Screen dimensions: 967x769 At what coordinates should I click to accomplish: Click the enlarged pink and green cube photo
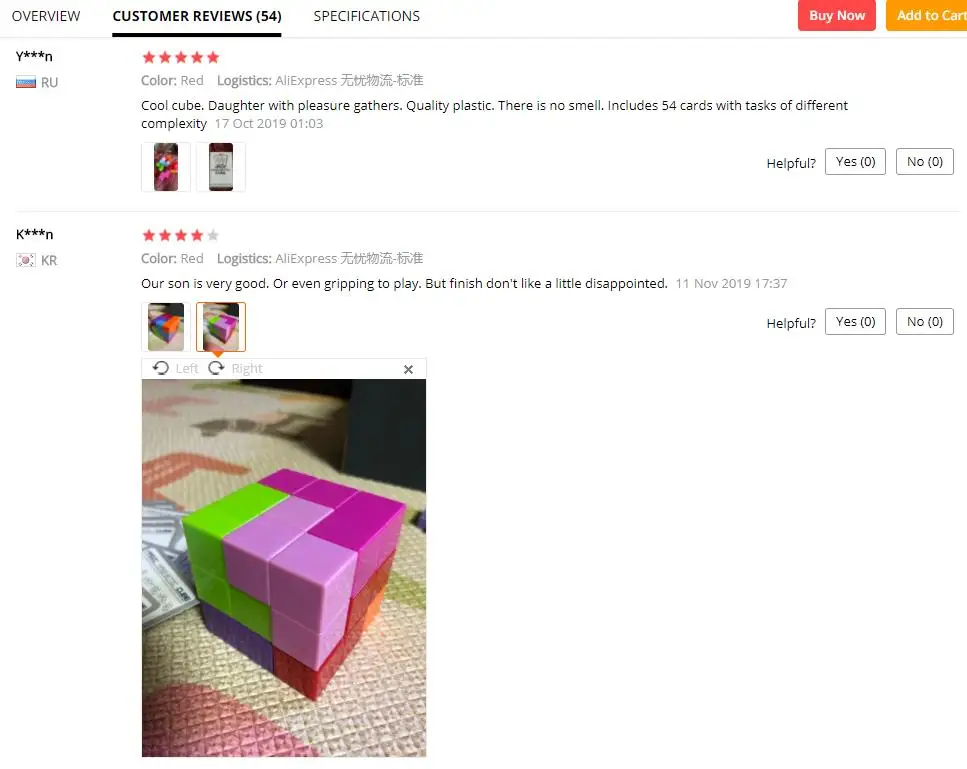point(284,568)
